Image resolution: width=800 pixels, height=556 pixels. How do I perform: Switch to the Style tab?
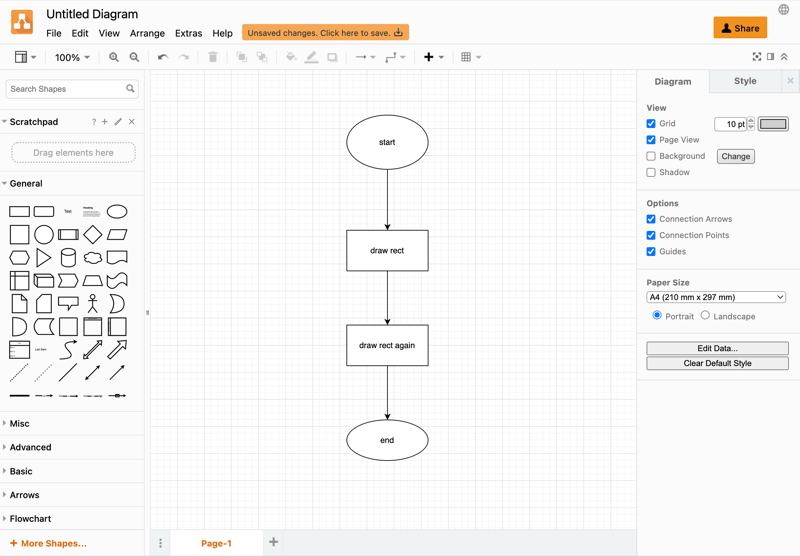coord(745,81)
